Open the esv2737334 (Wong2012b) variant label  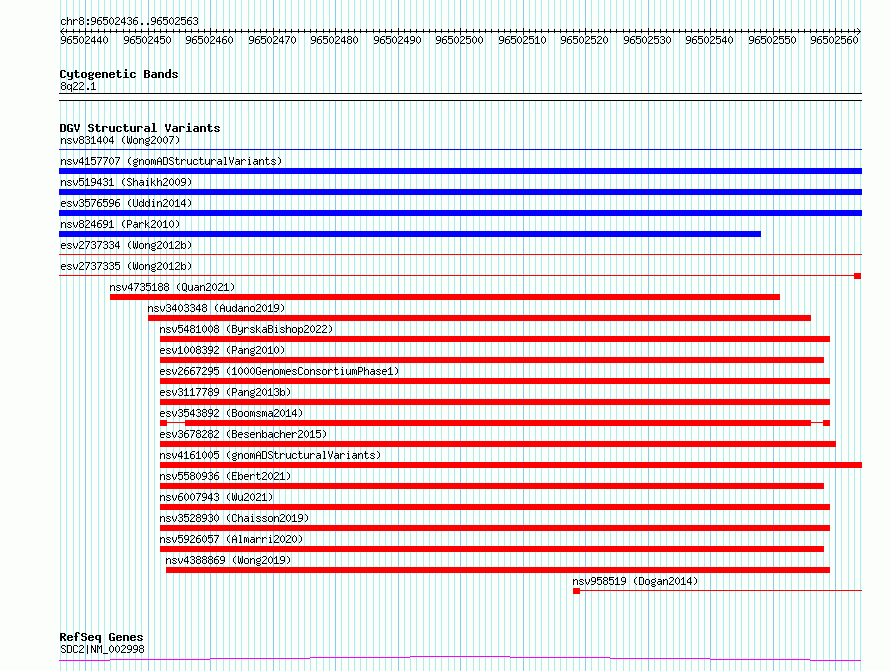tap(126, 245)
